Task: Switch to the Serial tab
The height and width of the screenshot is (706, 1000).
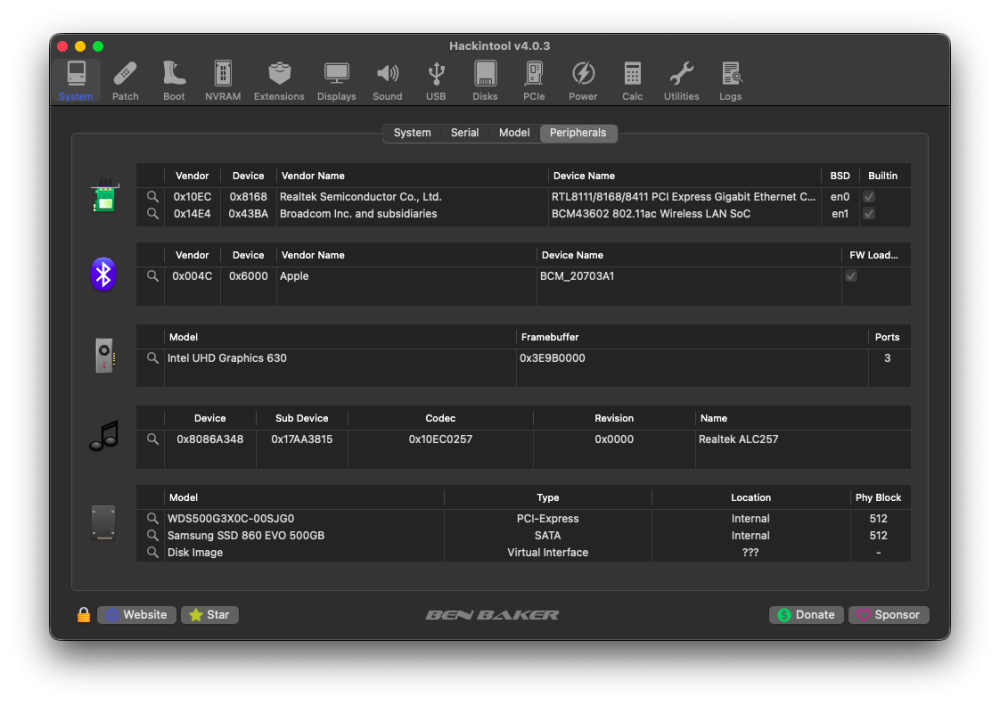Action: click(x=464, y=133)
